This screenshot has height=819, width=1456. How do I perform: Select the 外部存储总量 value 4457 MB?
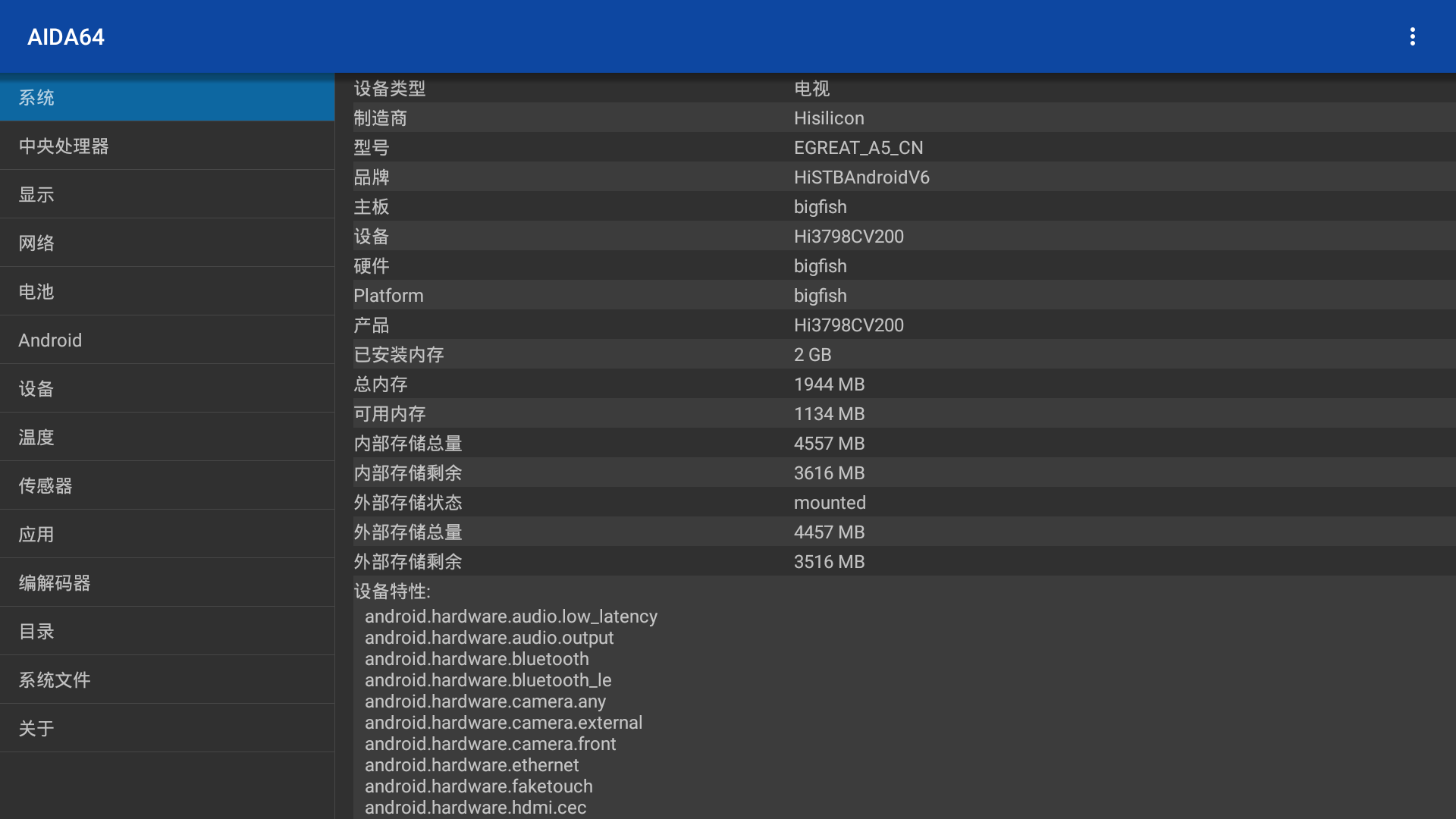click(x=829, y=532)
